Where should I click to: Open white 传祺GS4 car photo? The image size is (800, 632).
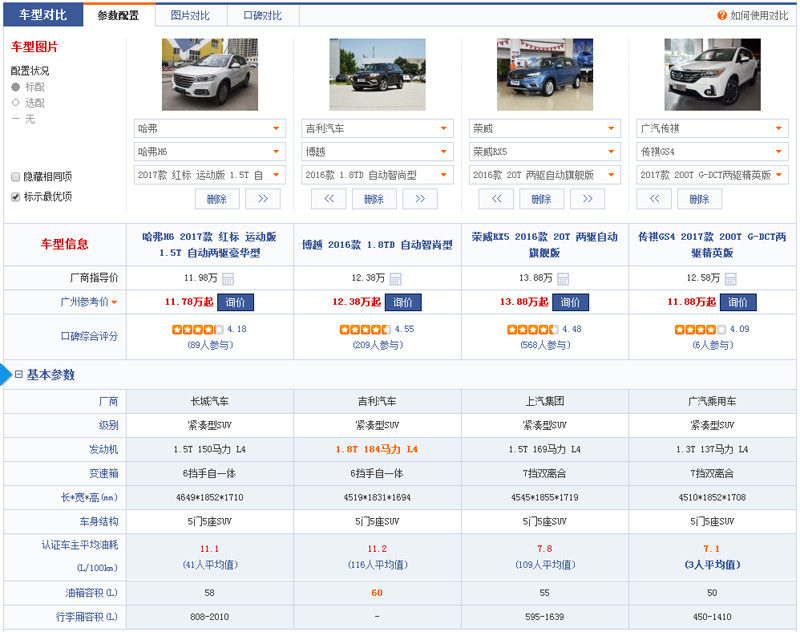(x=712, y=74)
